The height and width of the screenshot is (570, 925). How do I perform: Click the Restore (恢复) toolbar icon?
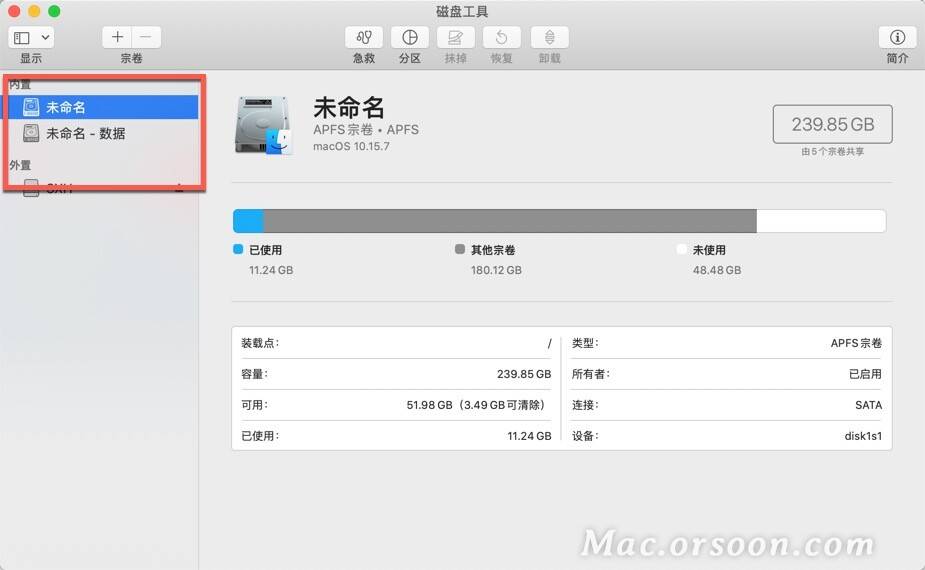pos(501,37)
